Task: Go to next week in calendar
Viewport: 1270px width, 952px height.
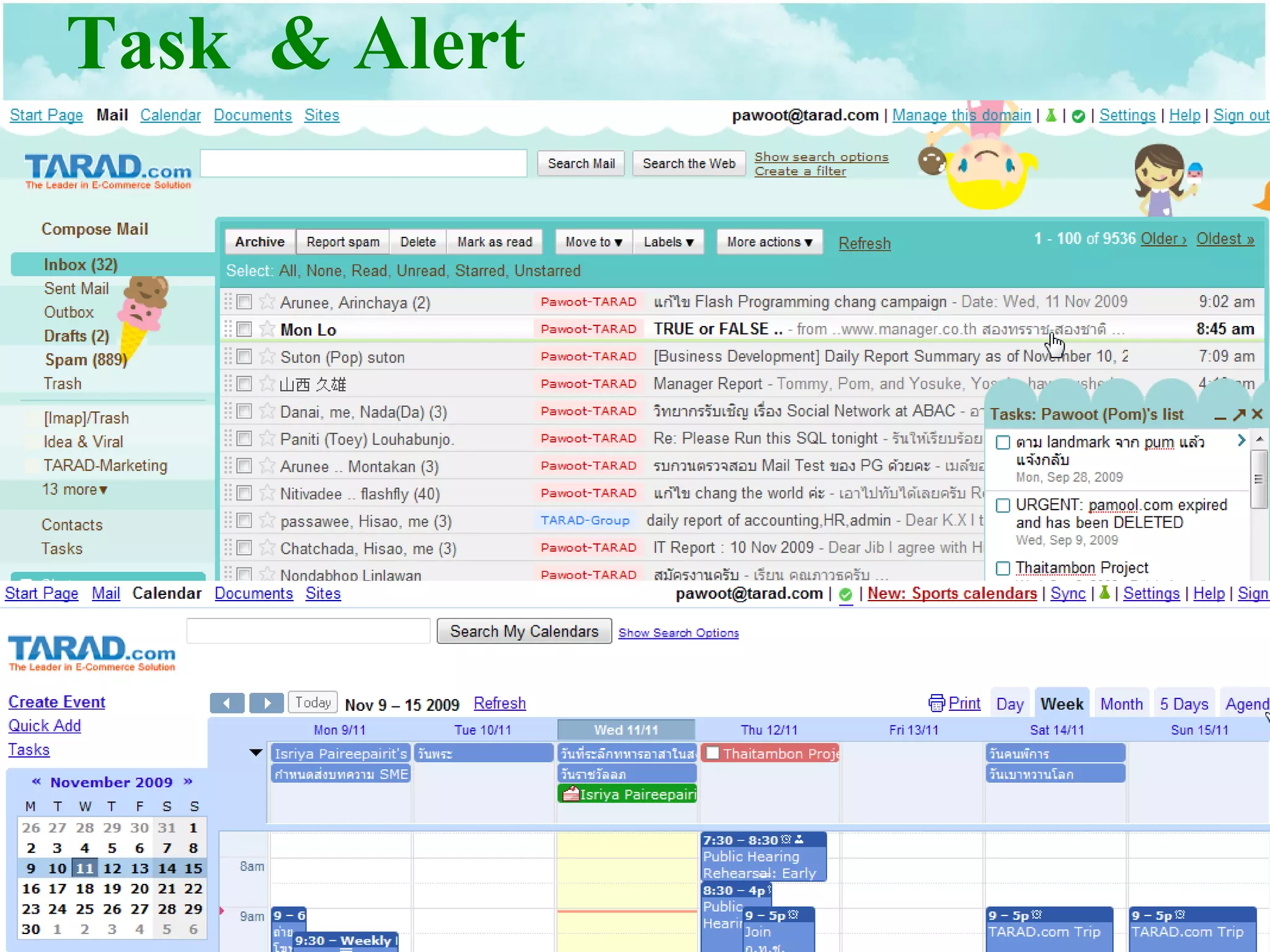Action: click(267, 703)
